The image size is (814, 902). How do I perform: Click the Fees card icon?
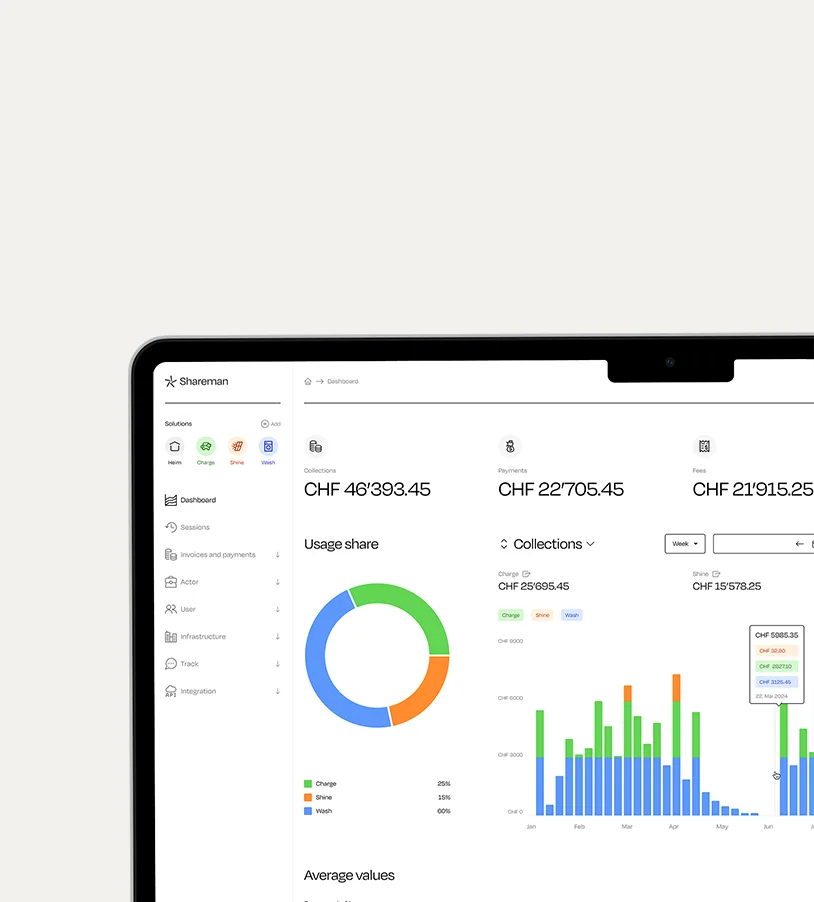coord(703,447)
